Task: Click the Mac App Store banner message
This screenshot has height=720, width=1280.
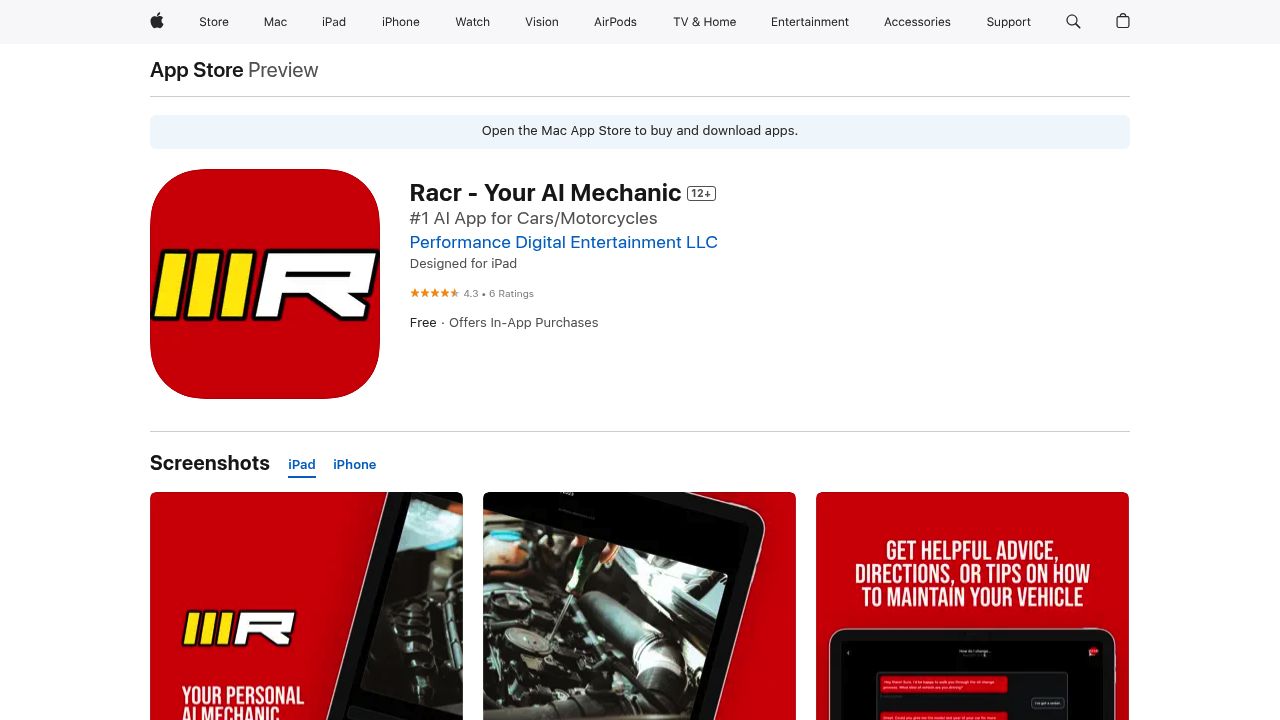Action: (x=640, y=131)
